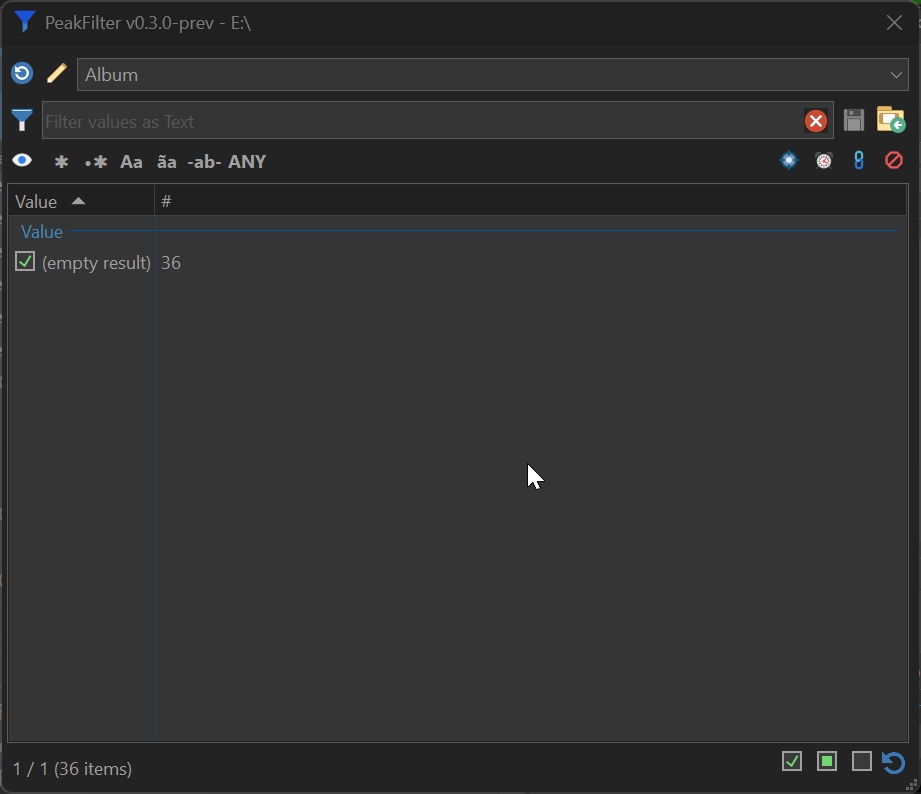
Task: Click the floppy disk save icon
Action: (853, 120)
